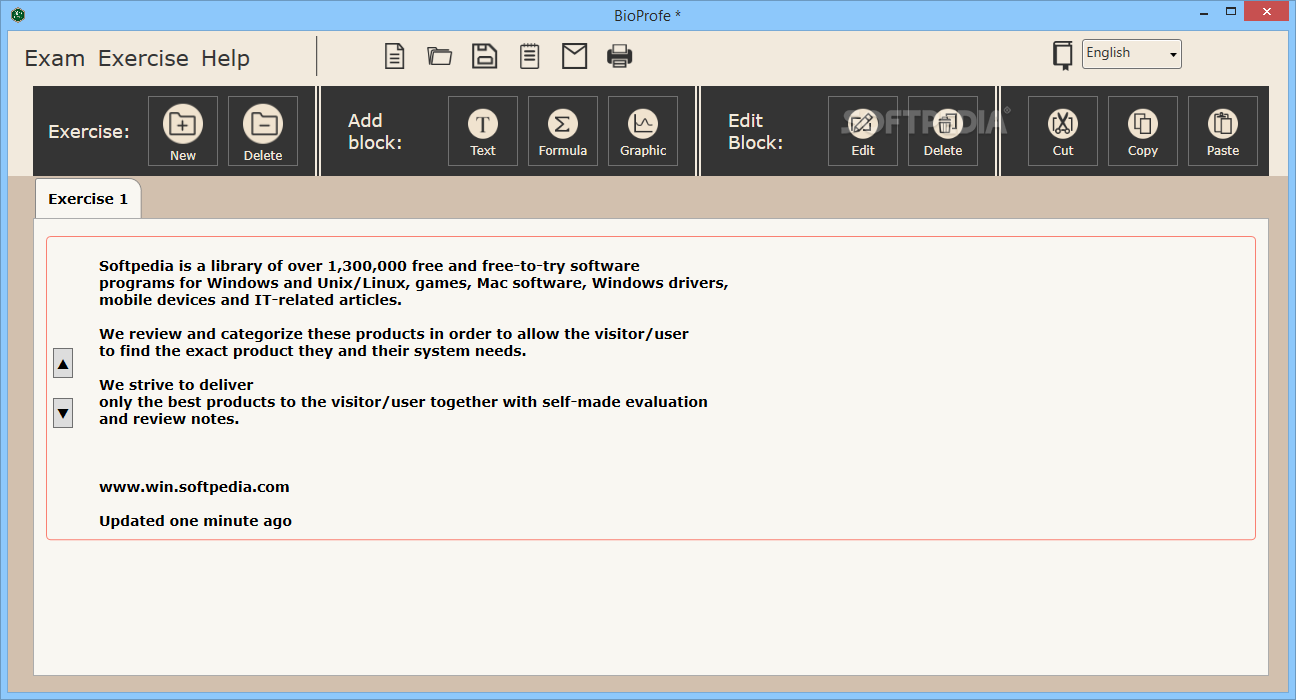Click the 'Updated one minute ago' text

(x=195, y=521)
